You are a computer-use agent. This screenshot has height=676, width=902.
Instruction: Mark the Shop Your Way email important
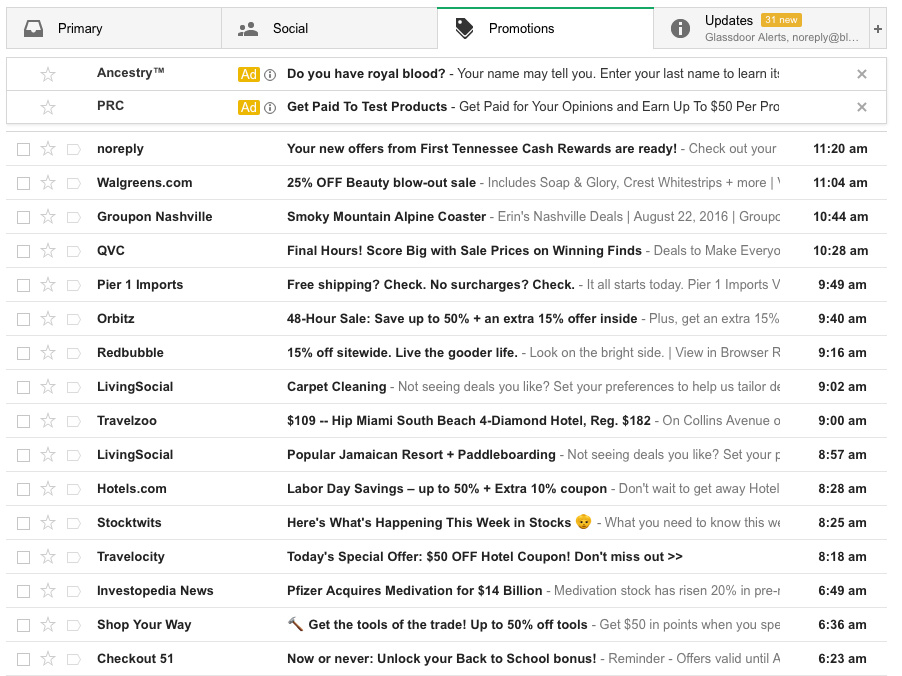(x=74, y=625)
